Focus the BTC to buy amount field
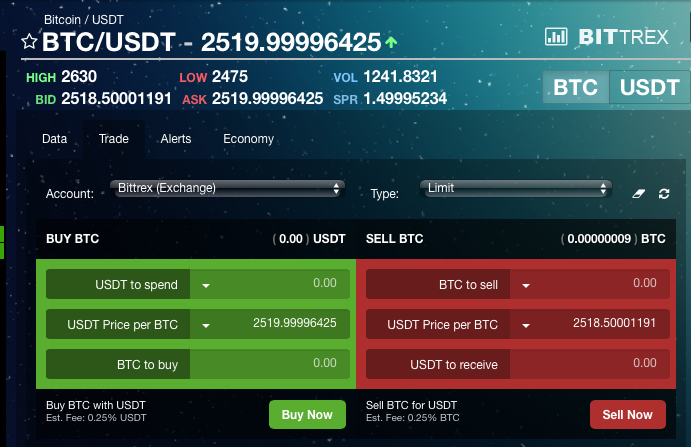 (270, 364)
